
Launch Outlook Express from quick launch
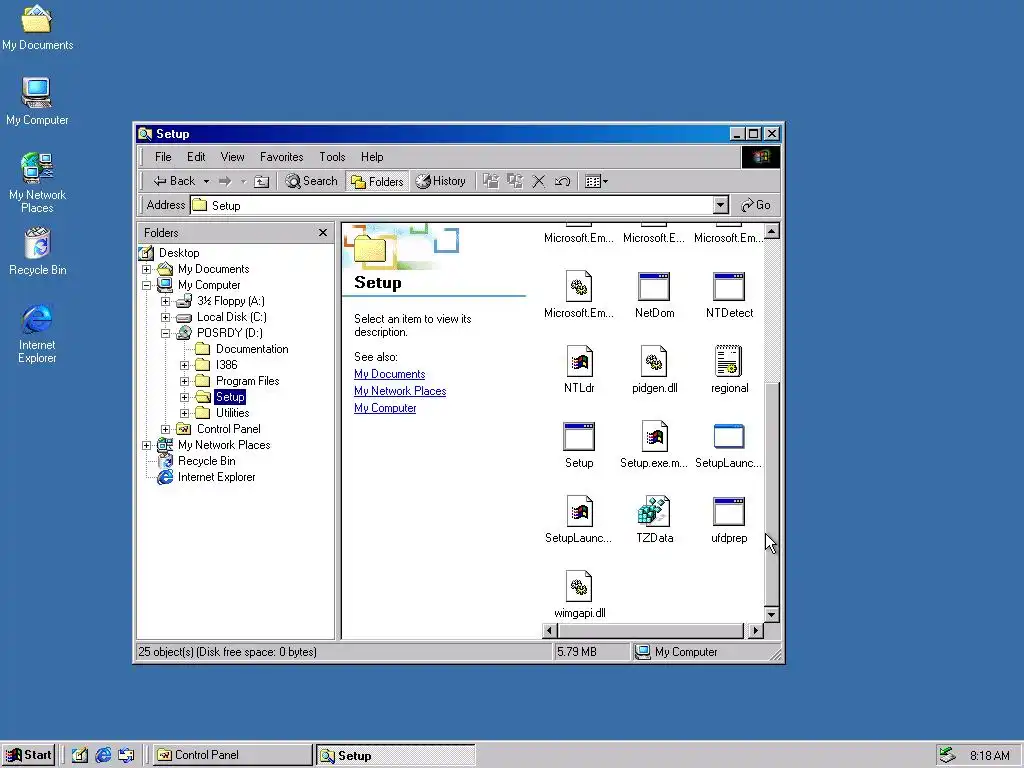[x=126, y=756]
